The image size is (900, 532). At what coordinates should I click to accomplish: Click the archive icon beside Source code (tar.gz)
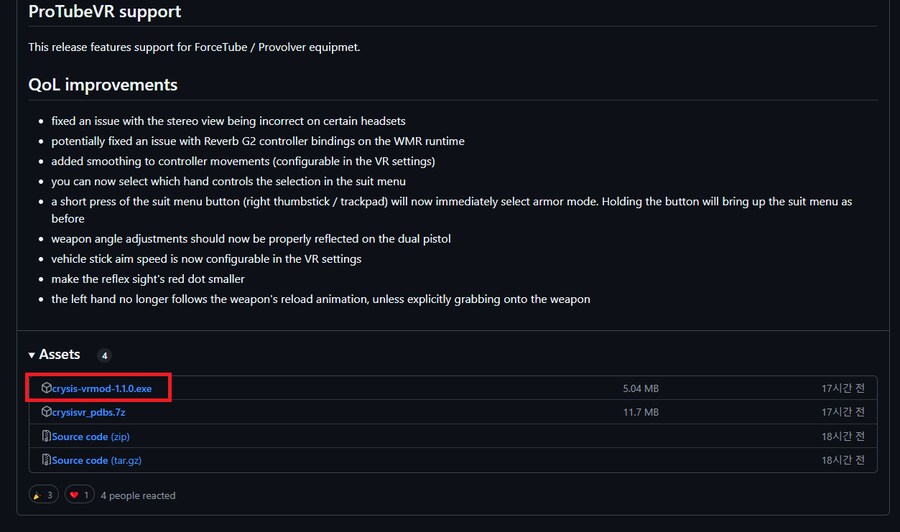pyautogui.click(x=46, y=460)
